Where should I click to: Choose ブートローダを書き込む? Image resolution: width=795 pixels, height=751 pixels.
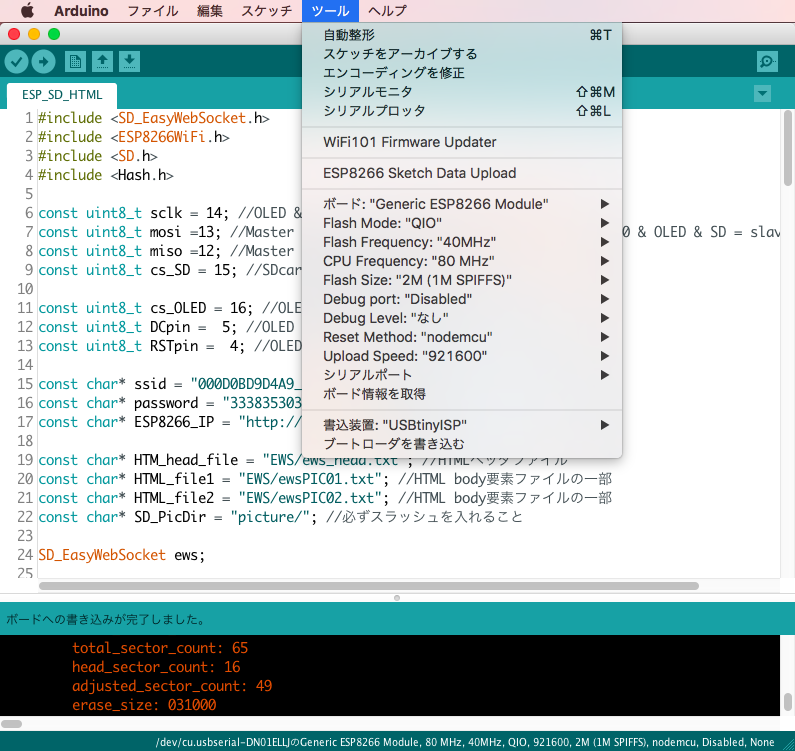pos(462,444)
